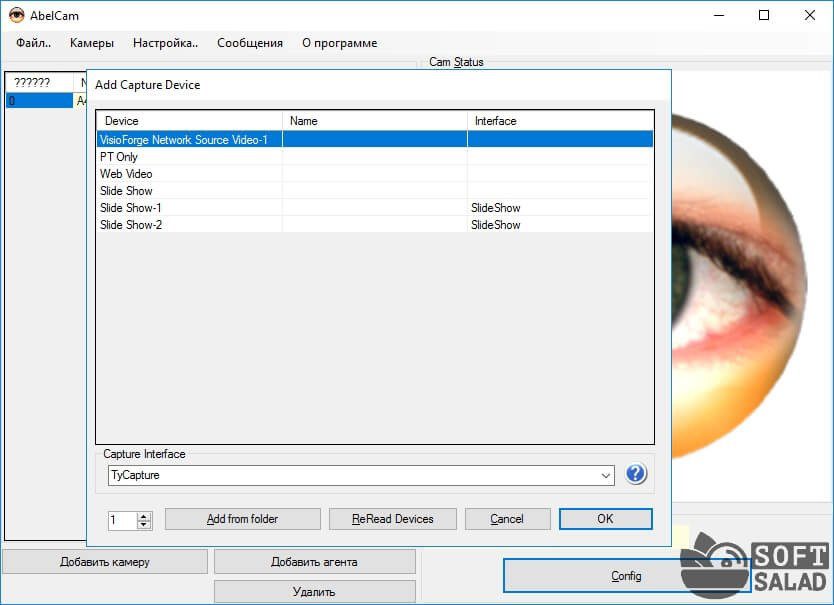Click the AbelCam eye icon in title bar
This screenshot has width=834, height=605.
[x=16, y=15]
